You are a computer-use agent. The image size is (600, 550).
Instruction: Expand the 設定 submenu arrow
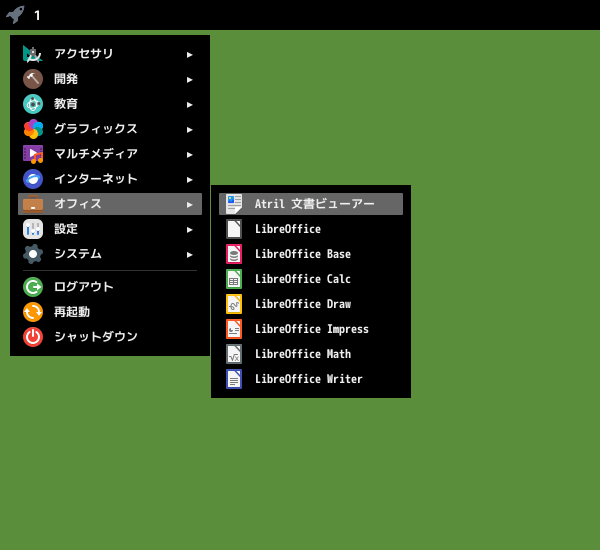coord(189,230)
